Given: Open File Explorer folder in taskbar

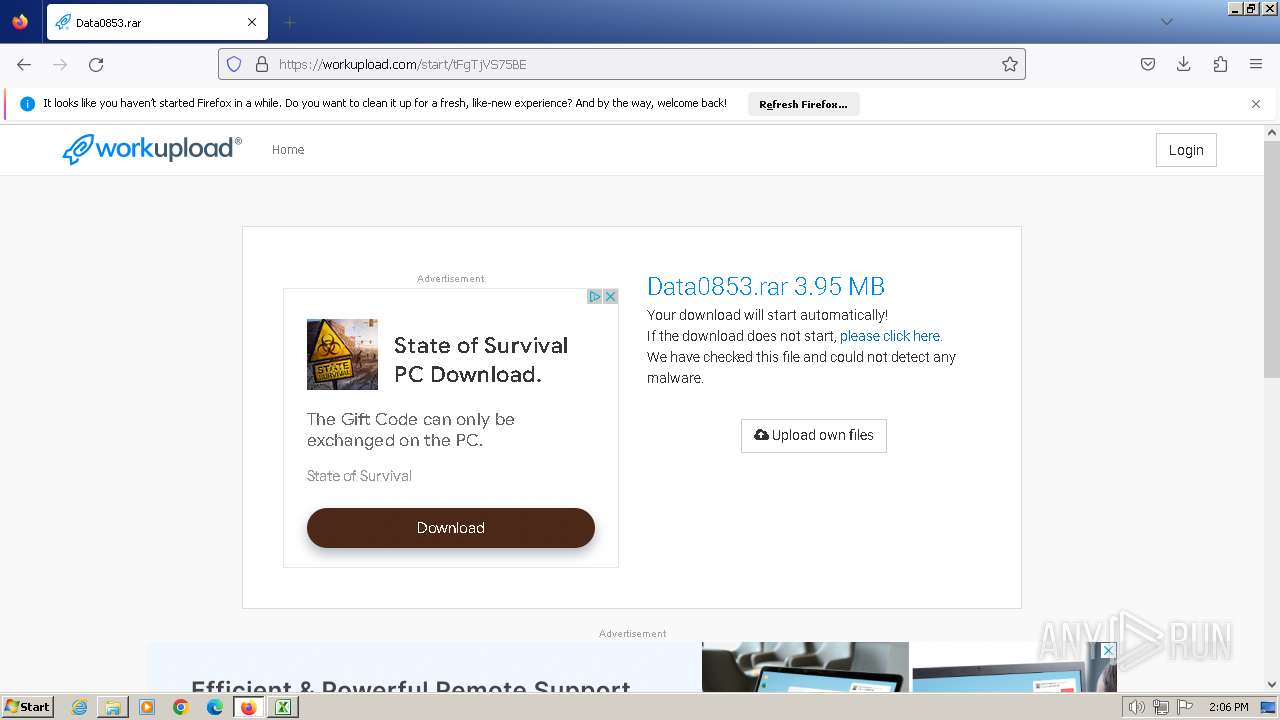Looking at the screenshot, I should tap(113, 707).
